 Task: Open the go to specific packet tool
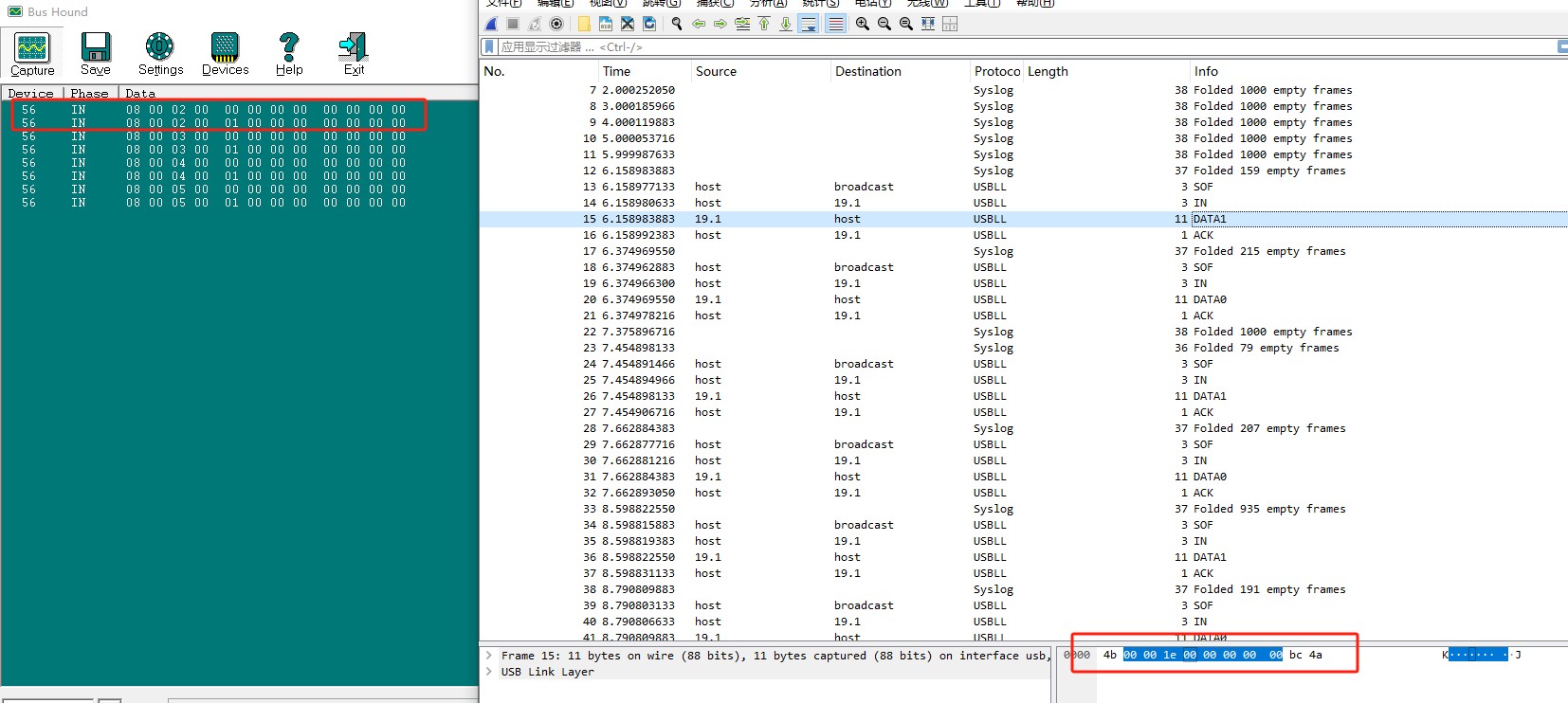point(742,24)
